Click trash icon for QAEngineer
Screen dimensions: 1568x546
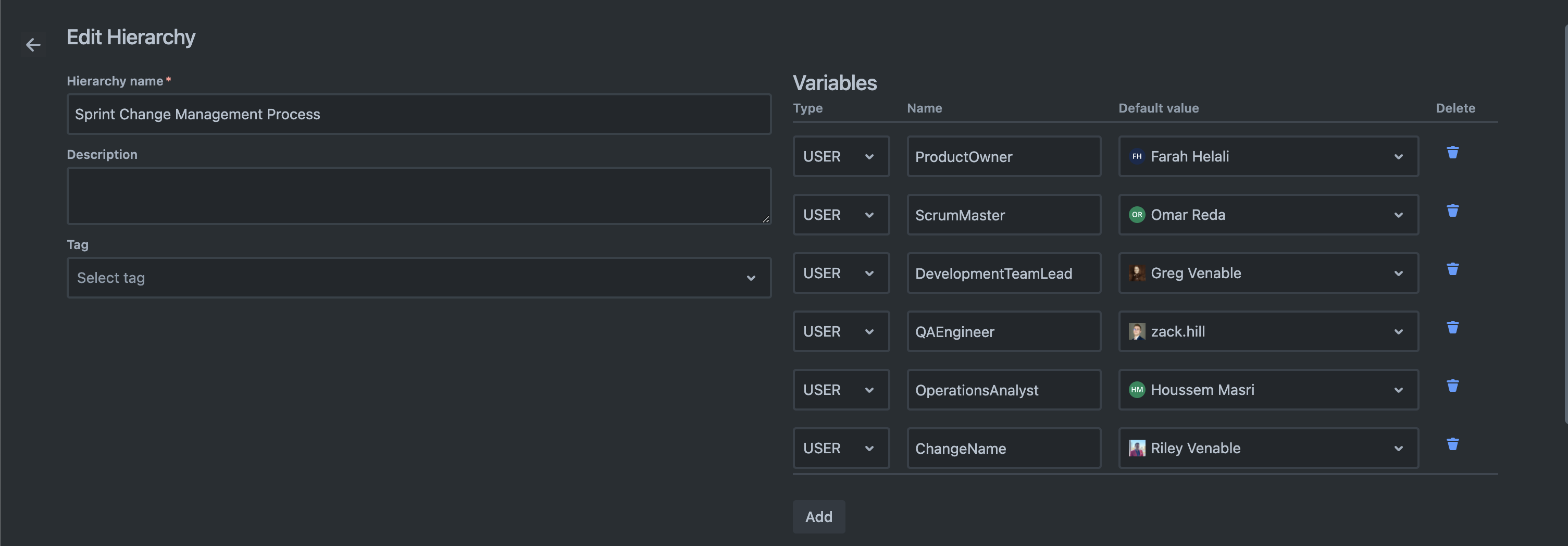coord(1452,328)
